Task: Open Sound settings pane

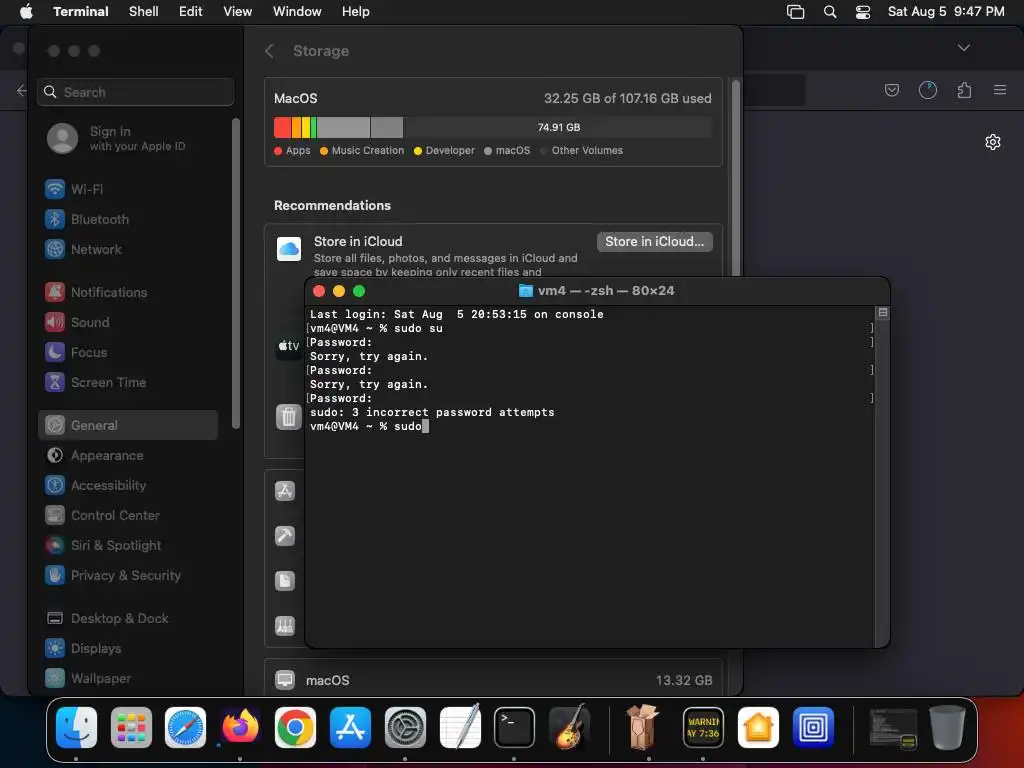Action: [77, 323]
